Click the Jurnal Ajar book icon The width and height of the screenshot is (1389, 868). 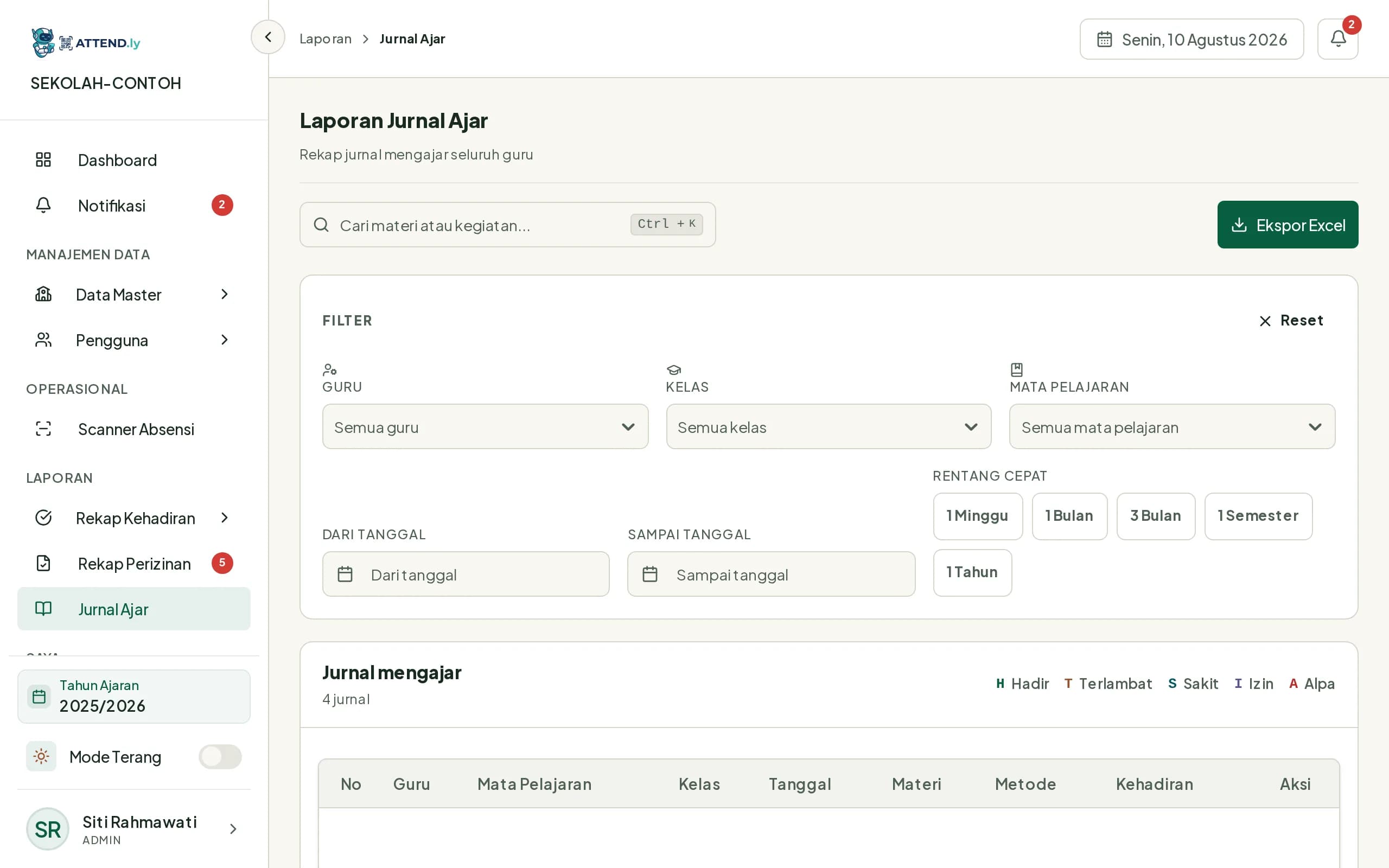click(x=43, y=609)
